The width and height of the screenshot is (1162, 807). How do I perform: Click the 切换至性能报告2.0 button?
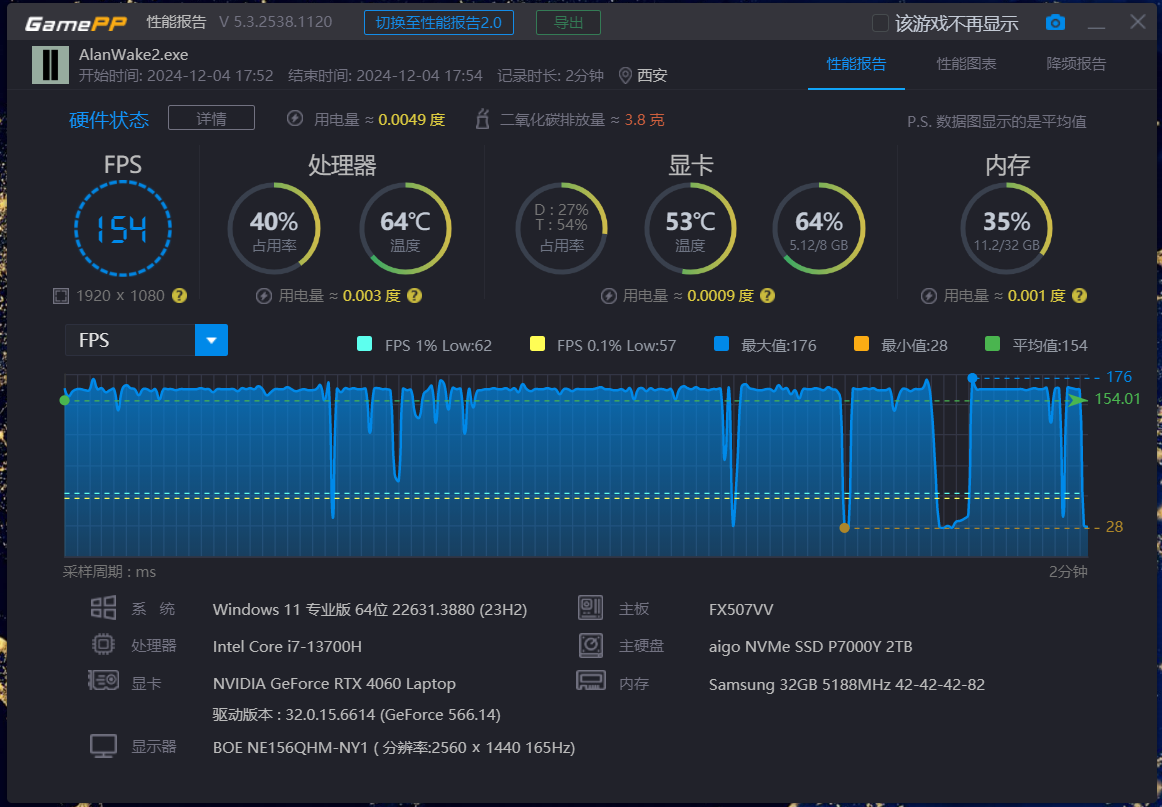pyautogui.click(x=439, y=23)
